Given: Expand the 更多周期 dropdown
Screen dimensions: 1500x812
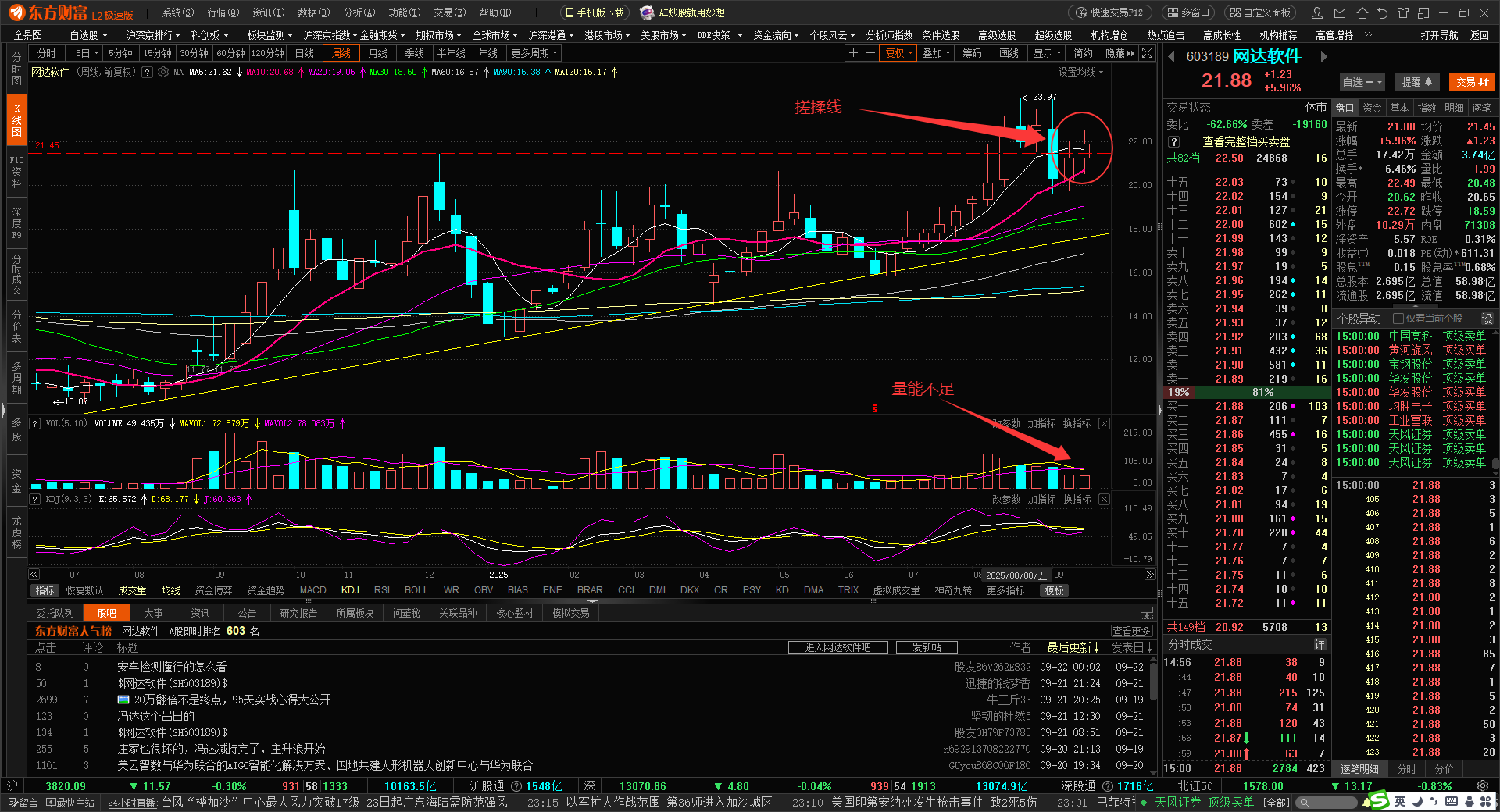Looking at the screenshot, I should click(x=534, y=53).
